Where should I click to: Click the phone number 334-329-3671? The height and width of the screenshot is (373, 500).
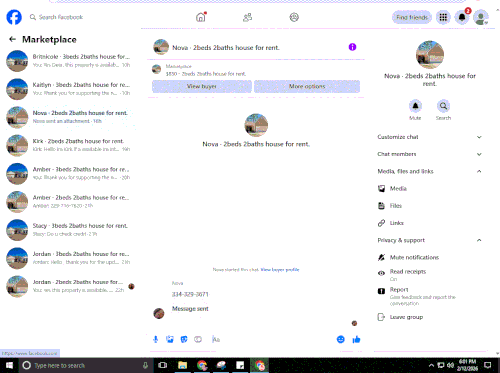pyautogui.click(x=190, y=294)
